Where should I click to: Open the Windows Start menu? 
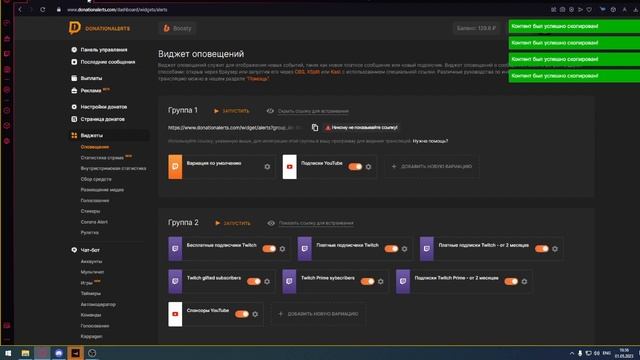click(x=8, y=353)
